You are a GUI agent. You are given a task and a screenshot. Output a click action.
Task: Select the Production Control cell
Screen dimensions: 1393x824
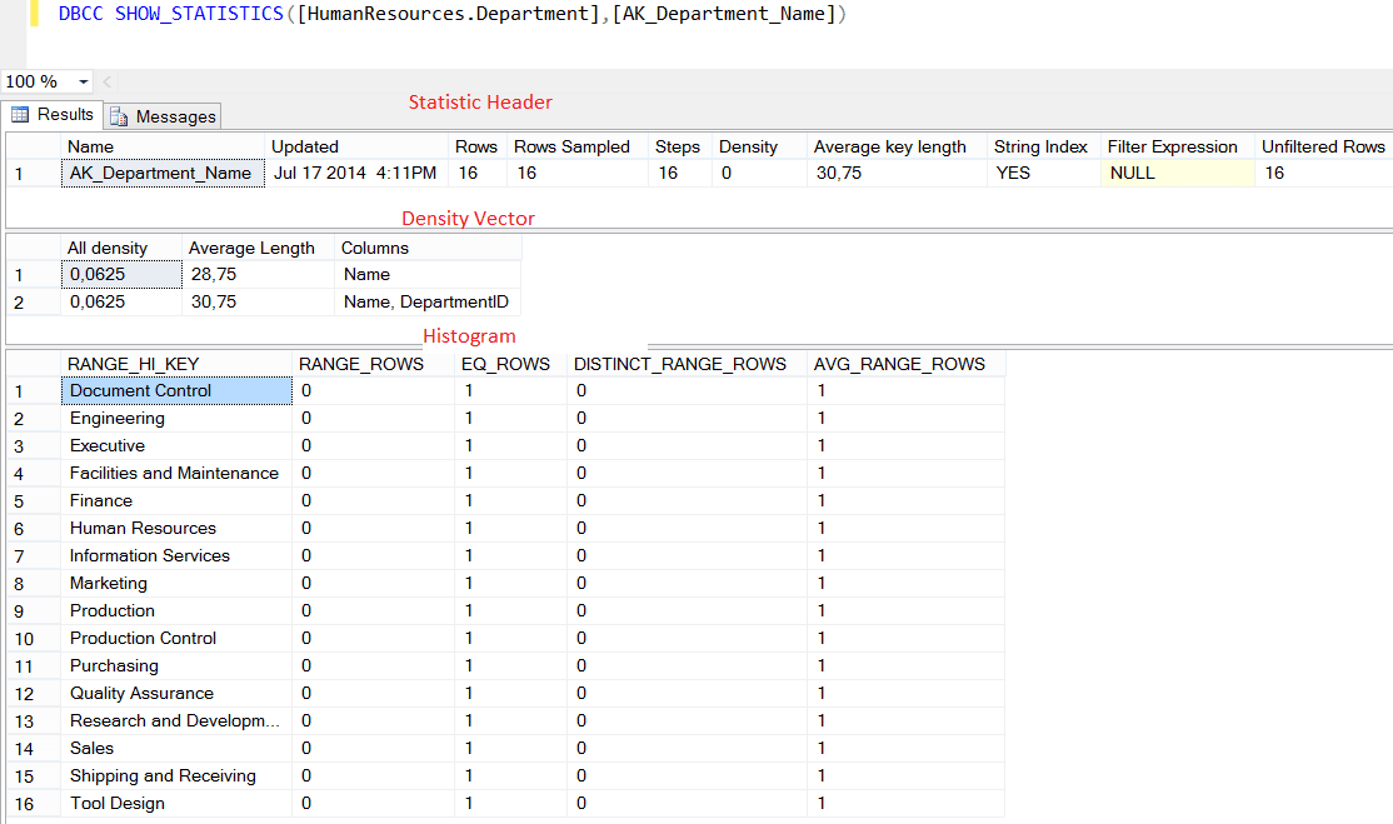click(177, 638)
